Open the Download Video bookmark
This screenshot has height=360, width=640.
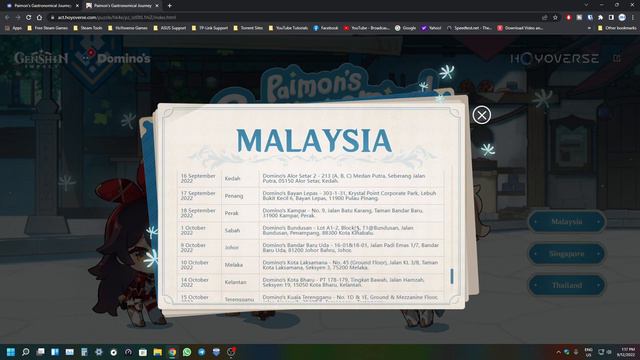520,28
